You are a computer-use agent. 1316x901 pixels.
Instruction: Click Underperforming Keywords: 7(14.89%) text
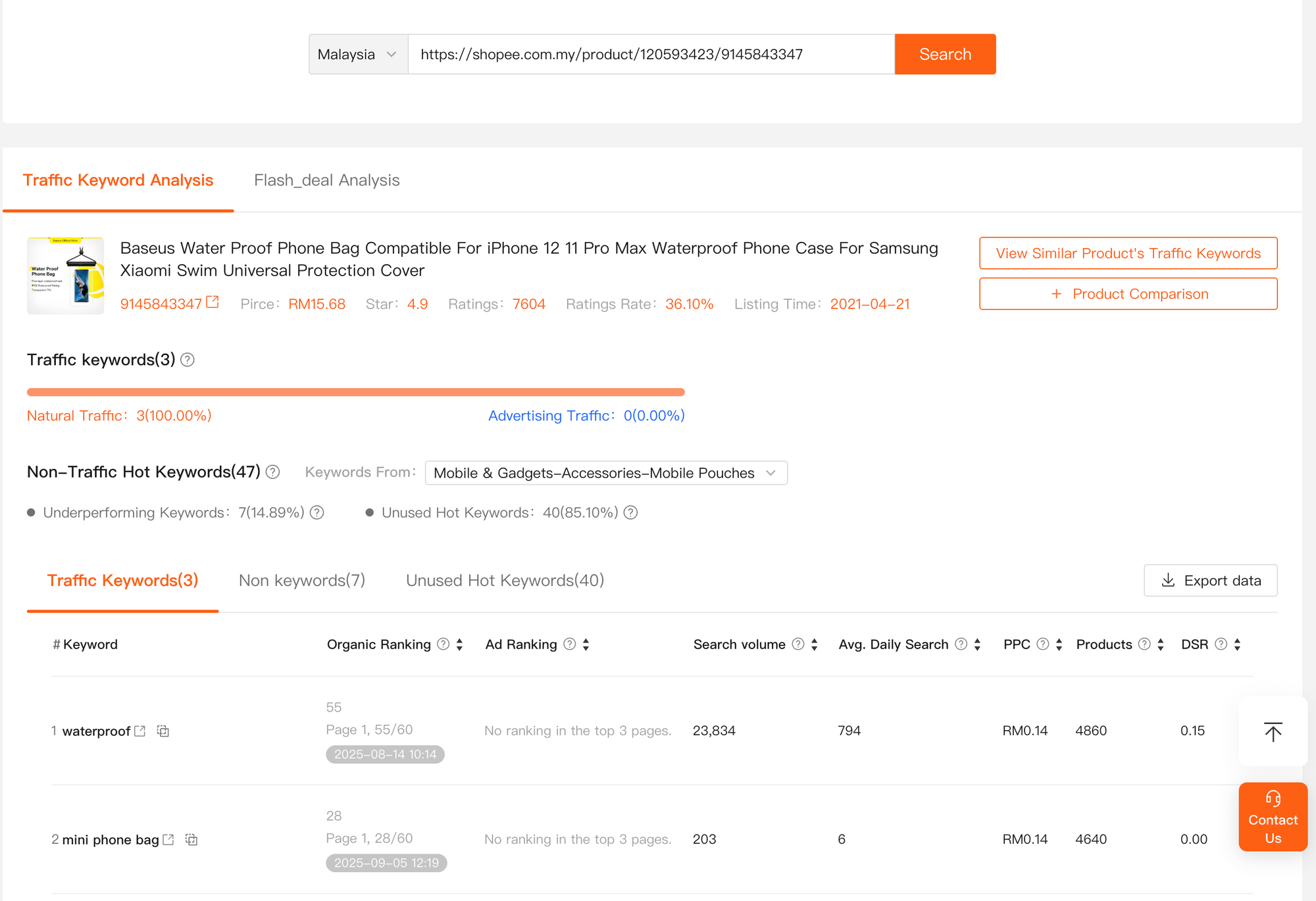174,512
